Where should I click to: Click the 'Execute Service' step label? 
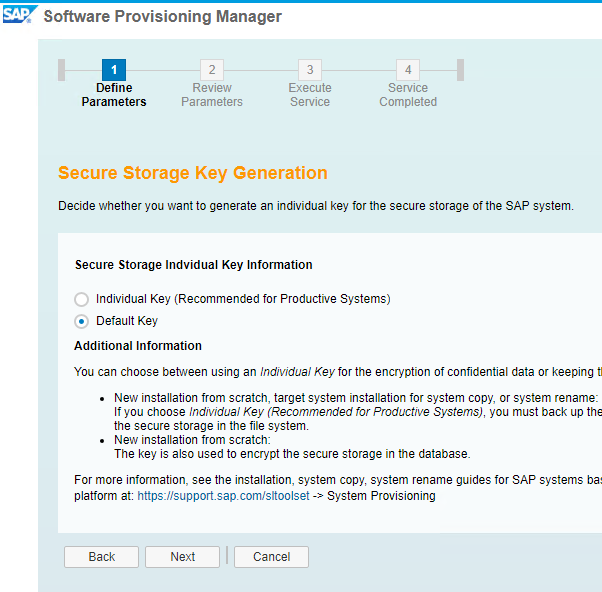(310, 95)
